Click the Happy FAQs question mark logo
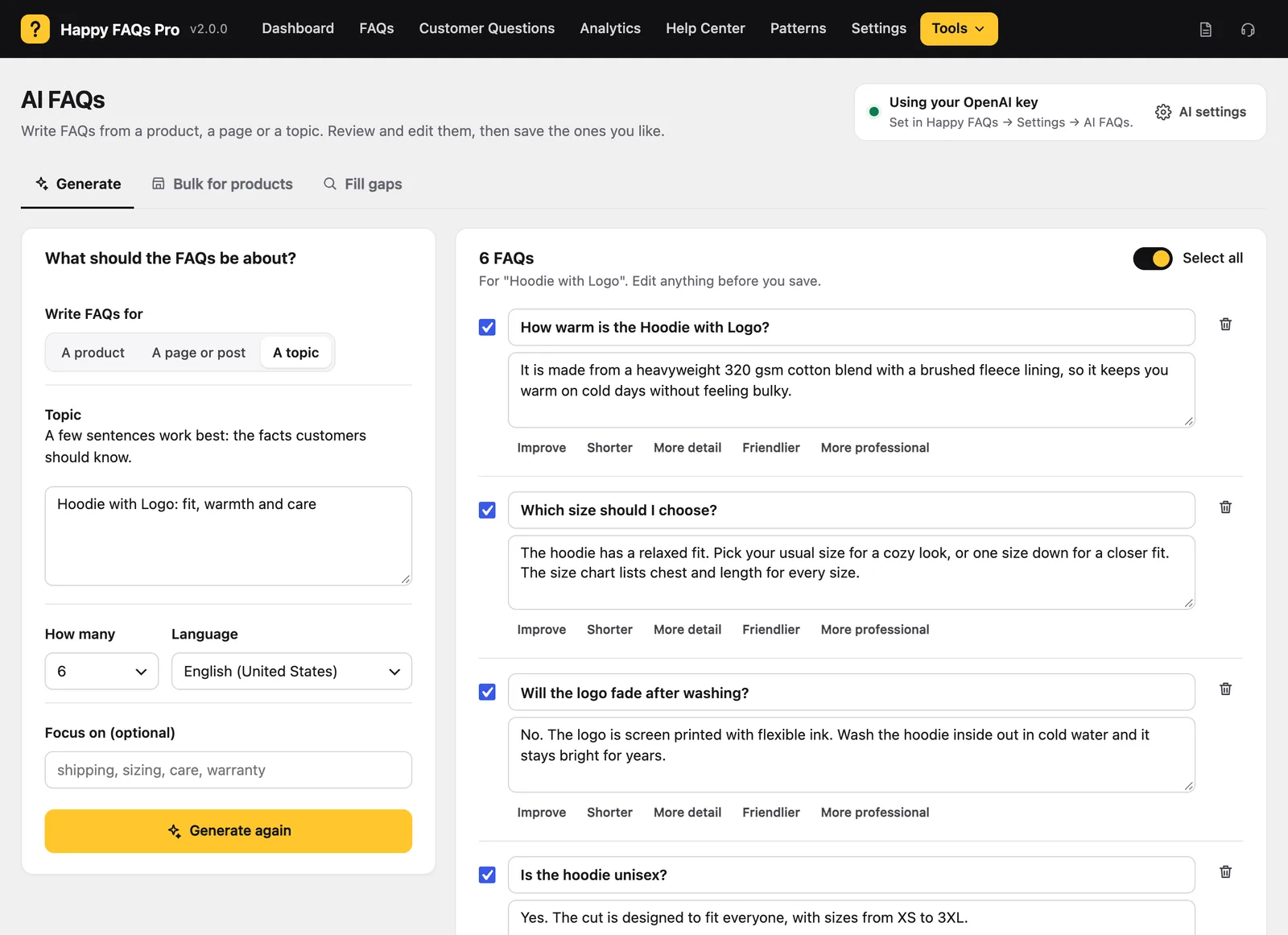The image size is (1288, 935). click(35, 29)
